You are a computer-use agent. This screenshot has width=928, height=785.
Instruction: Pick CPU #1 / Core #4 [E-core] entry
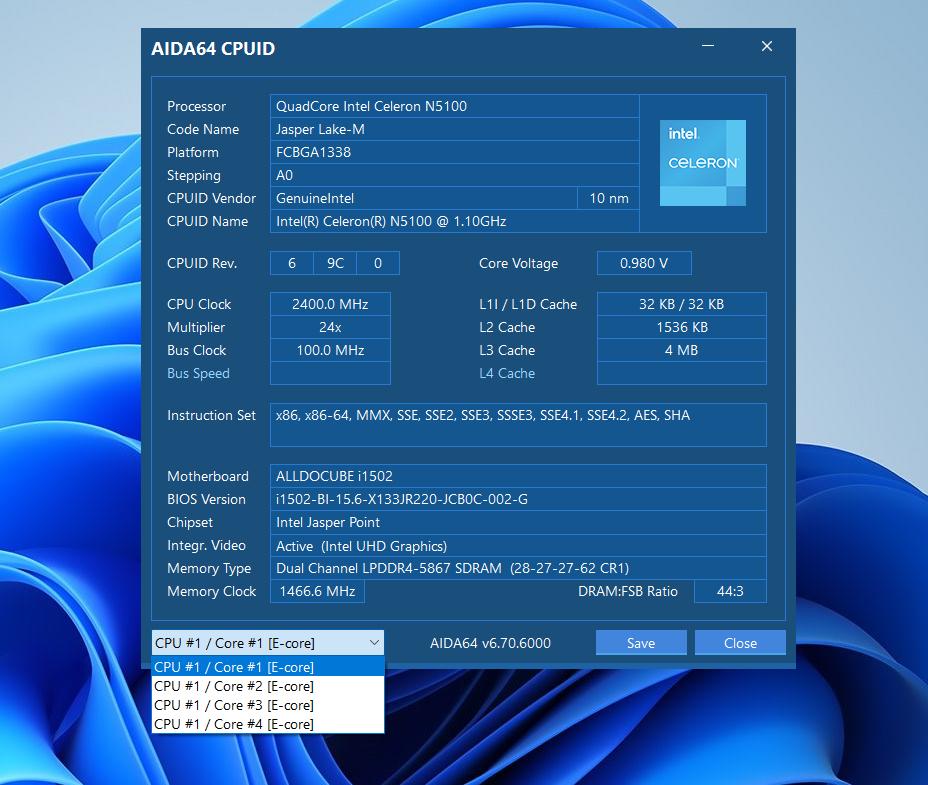click(x=267, y=724)
